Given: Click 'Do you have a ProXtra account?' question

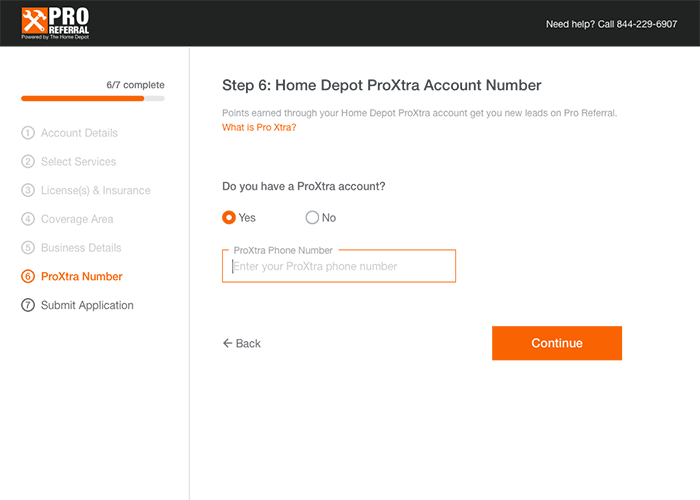Looking at the screenshot, I should [x=304, y=186].
